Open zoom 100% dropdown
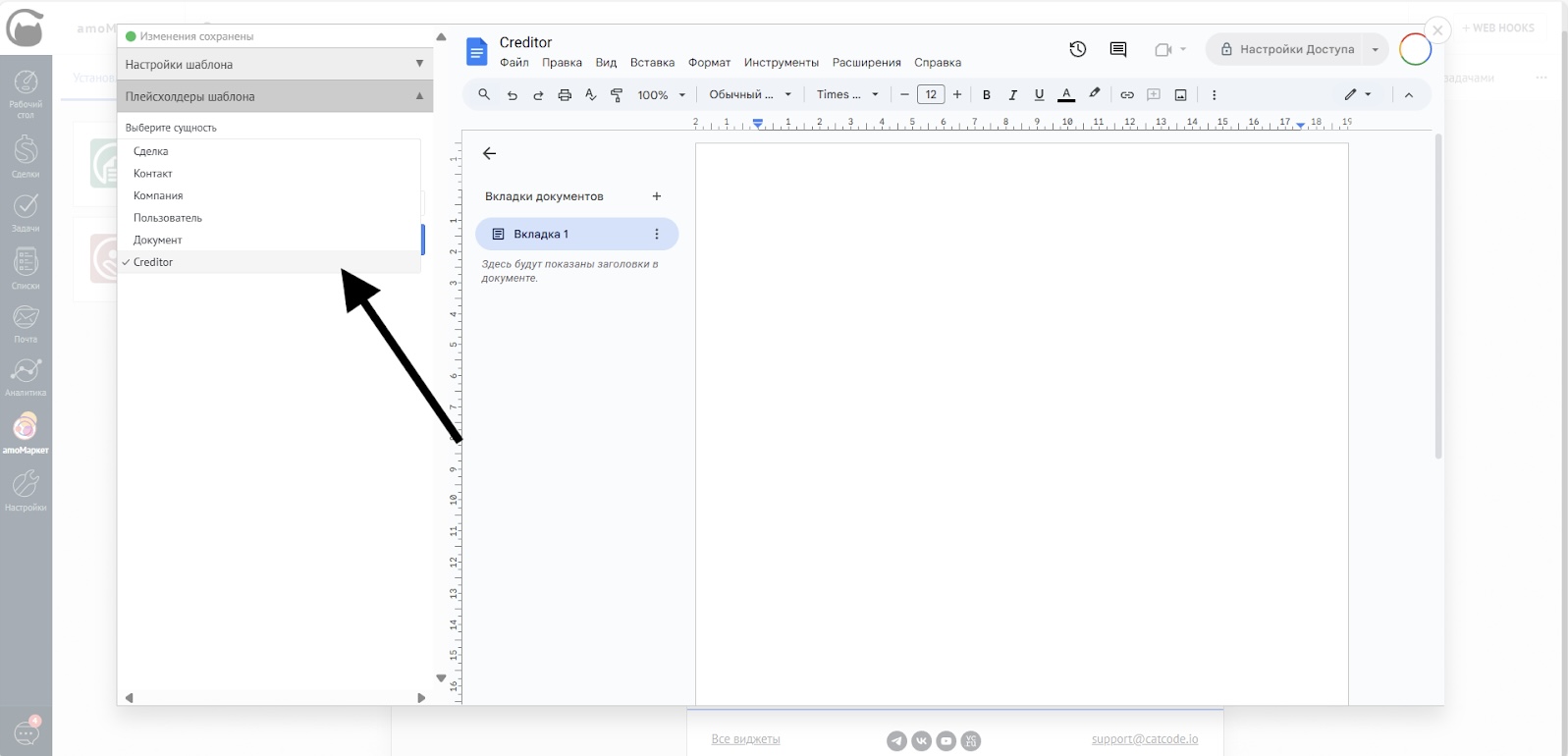The height and width of the screenshot is (756, 1568). coord(662,95)
